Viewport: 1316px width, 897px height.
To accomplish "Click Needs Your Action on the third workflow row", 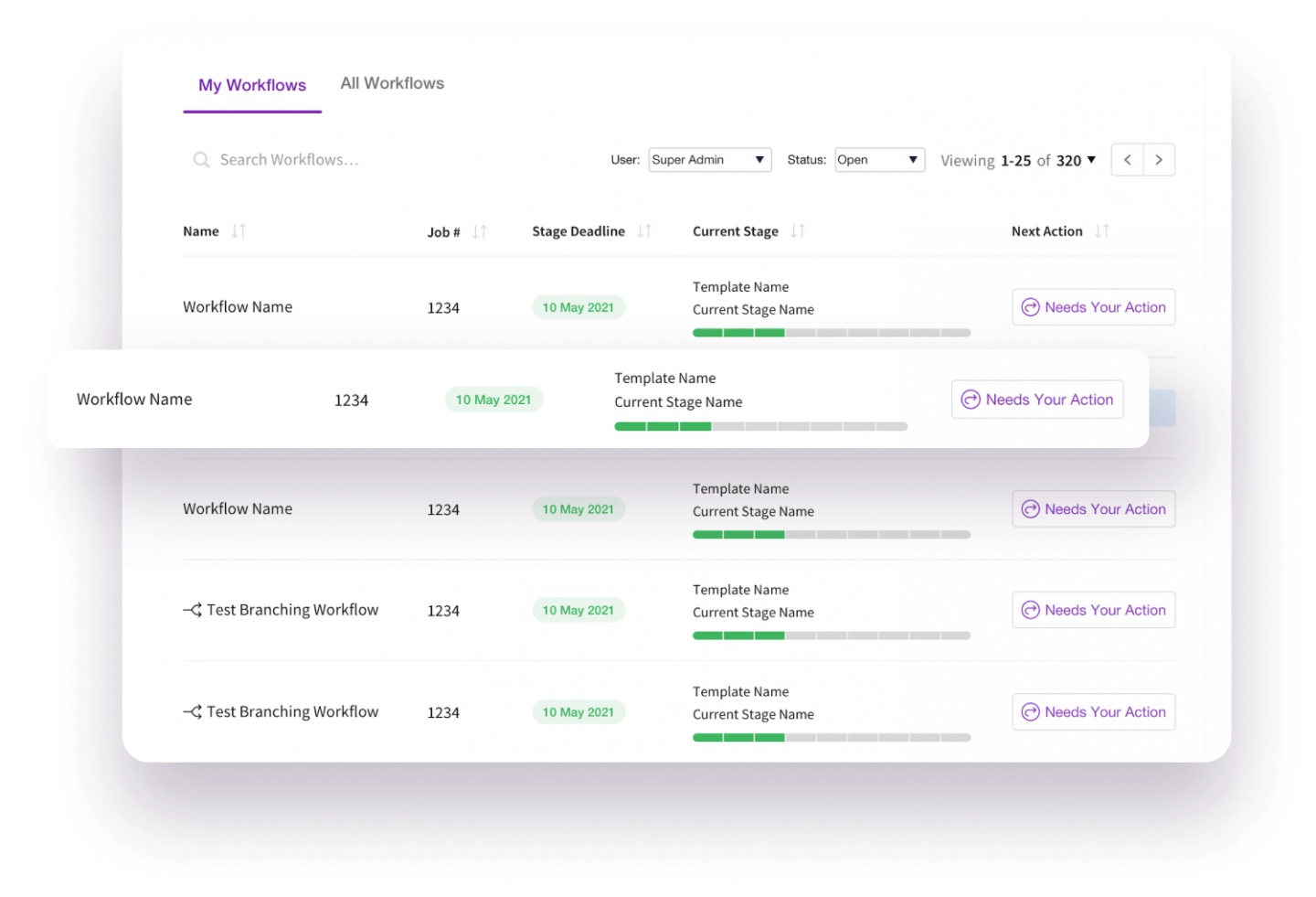I will [1093, 508].
